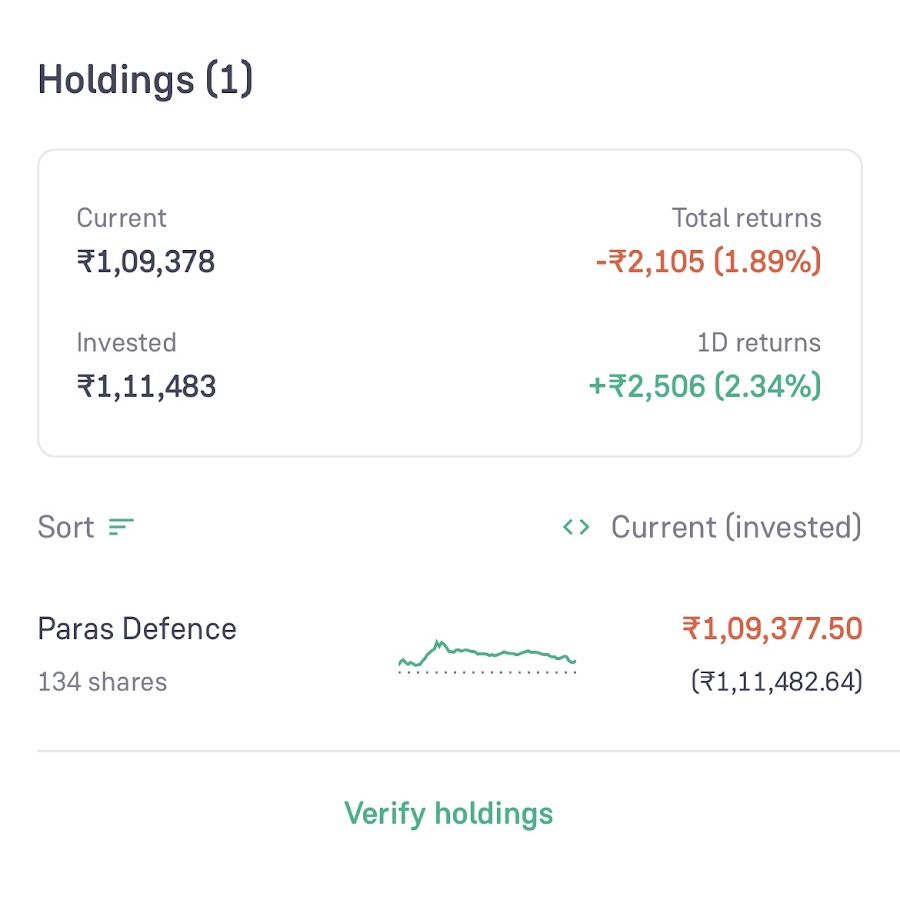Viewport: 900px width, 900px height.
Task: Click the Current ₹1,09,378 summary value
Action: [x=146, y=262]
